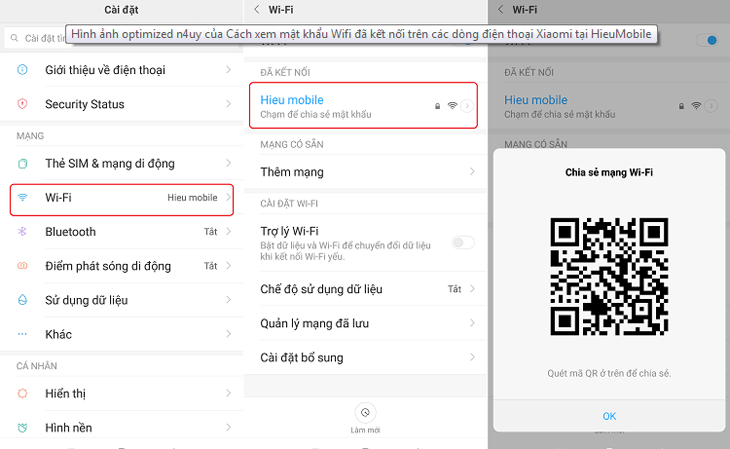The image size is (730, 449).
Task: Tap the search magnifier icon in Cài đặt
Action: coord(14,38)
